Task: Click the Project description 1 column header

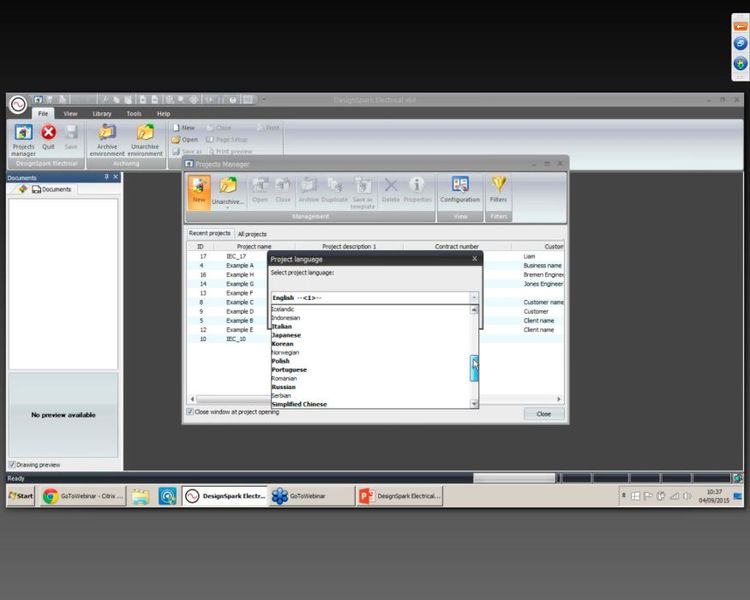Action: (x=349, y=246)
